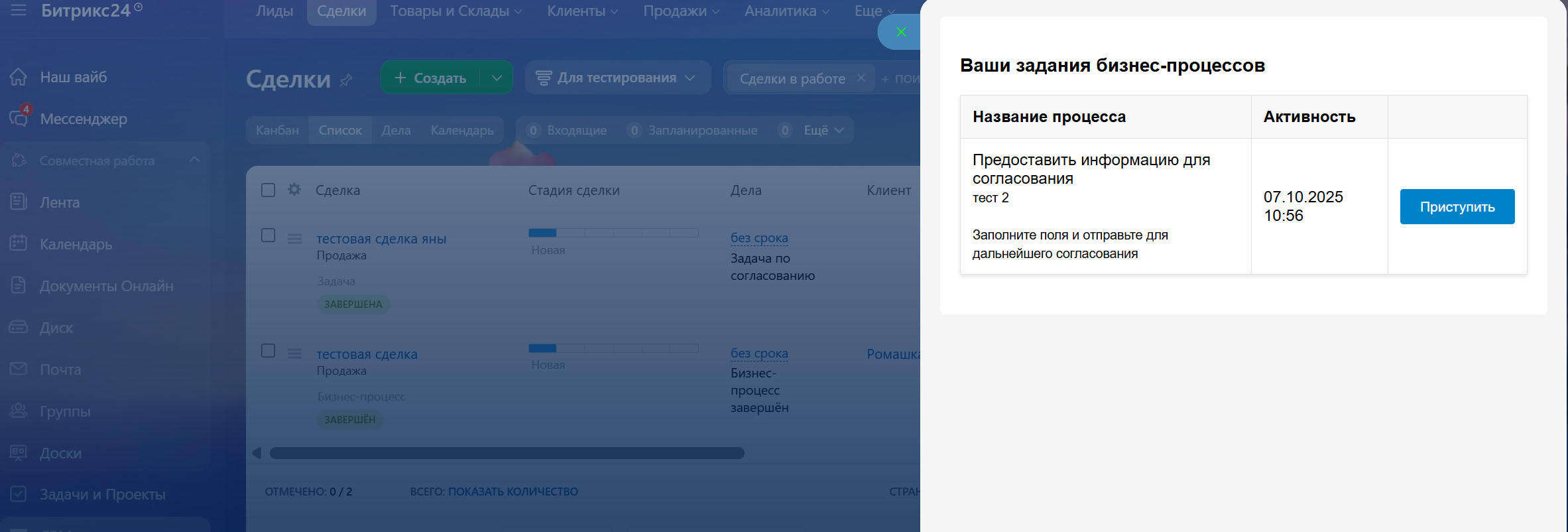1568x532 pixels.
Task: Switch to the Канбан view tab
Action: click(277, 130)
